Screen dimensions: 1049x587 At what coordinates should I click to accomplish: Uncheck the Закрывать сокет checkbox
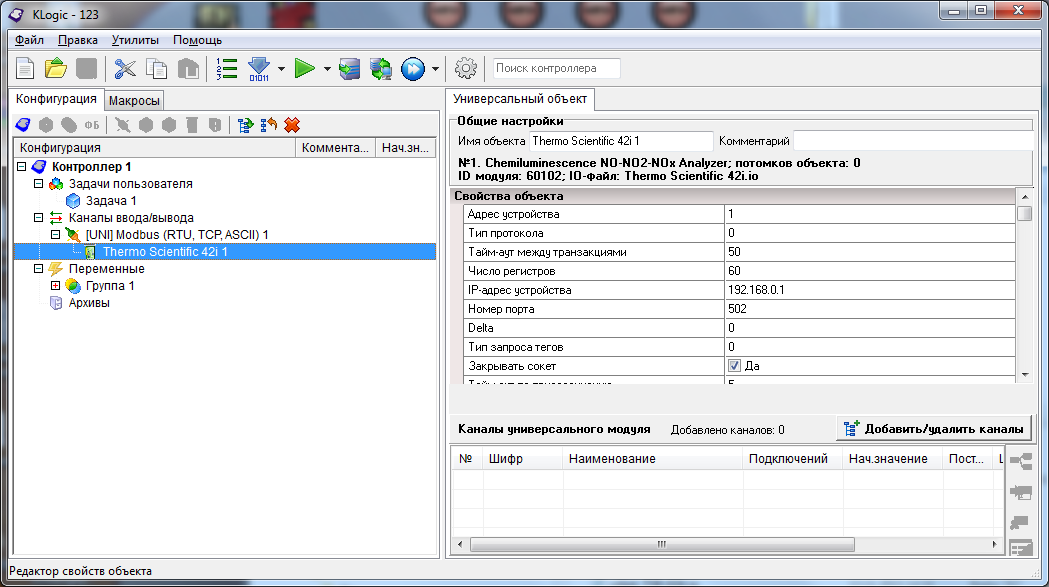pos(735,366)
